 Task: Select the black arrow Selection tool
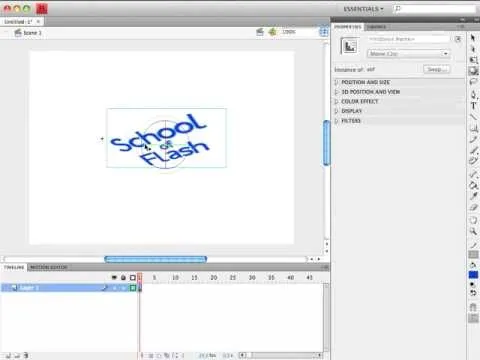click(473, 38)
